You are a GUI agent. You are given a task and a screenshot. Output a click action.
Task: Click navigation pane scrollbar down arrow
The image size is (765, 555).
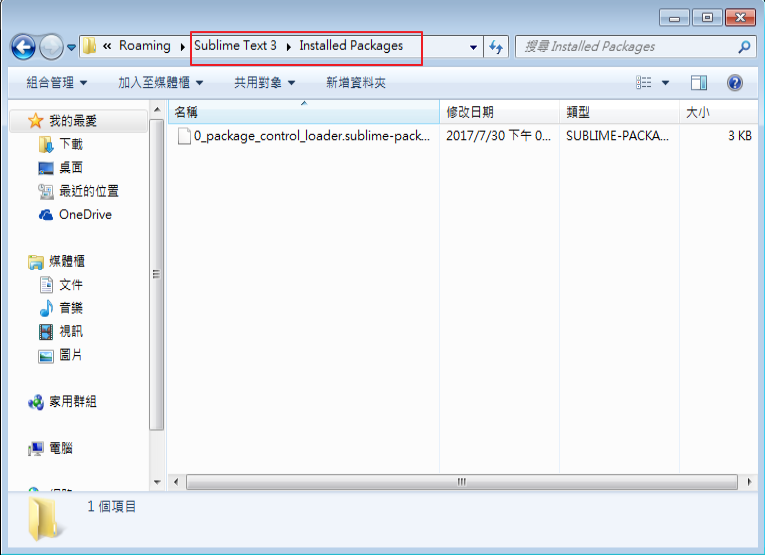click(x=157, y=482)
